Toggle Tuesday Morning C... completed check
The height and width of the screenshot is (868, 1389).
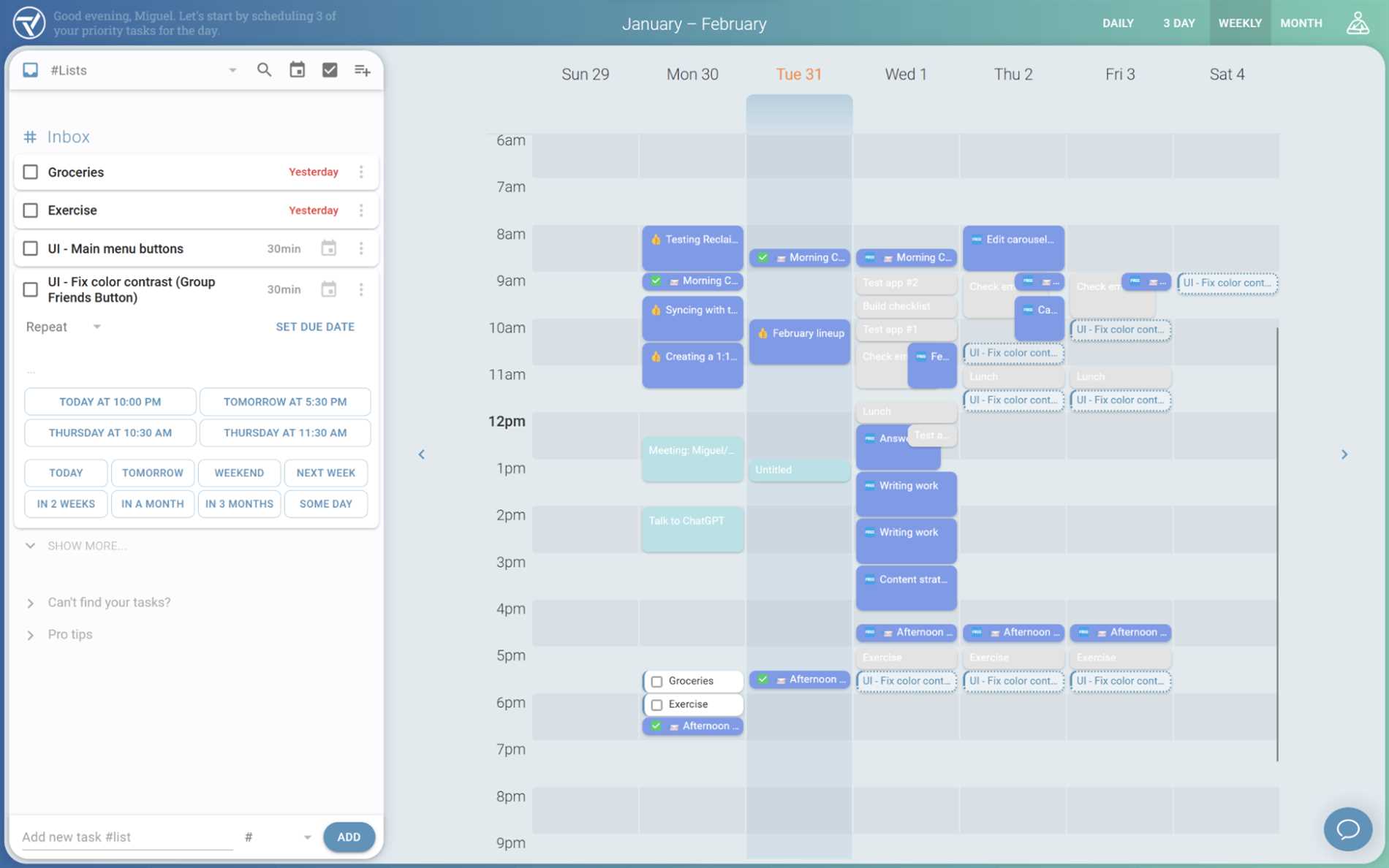tap(762, 257)
